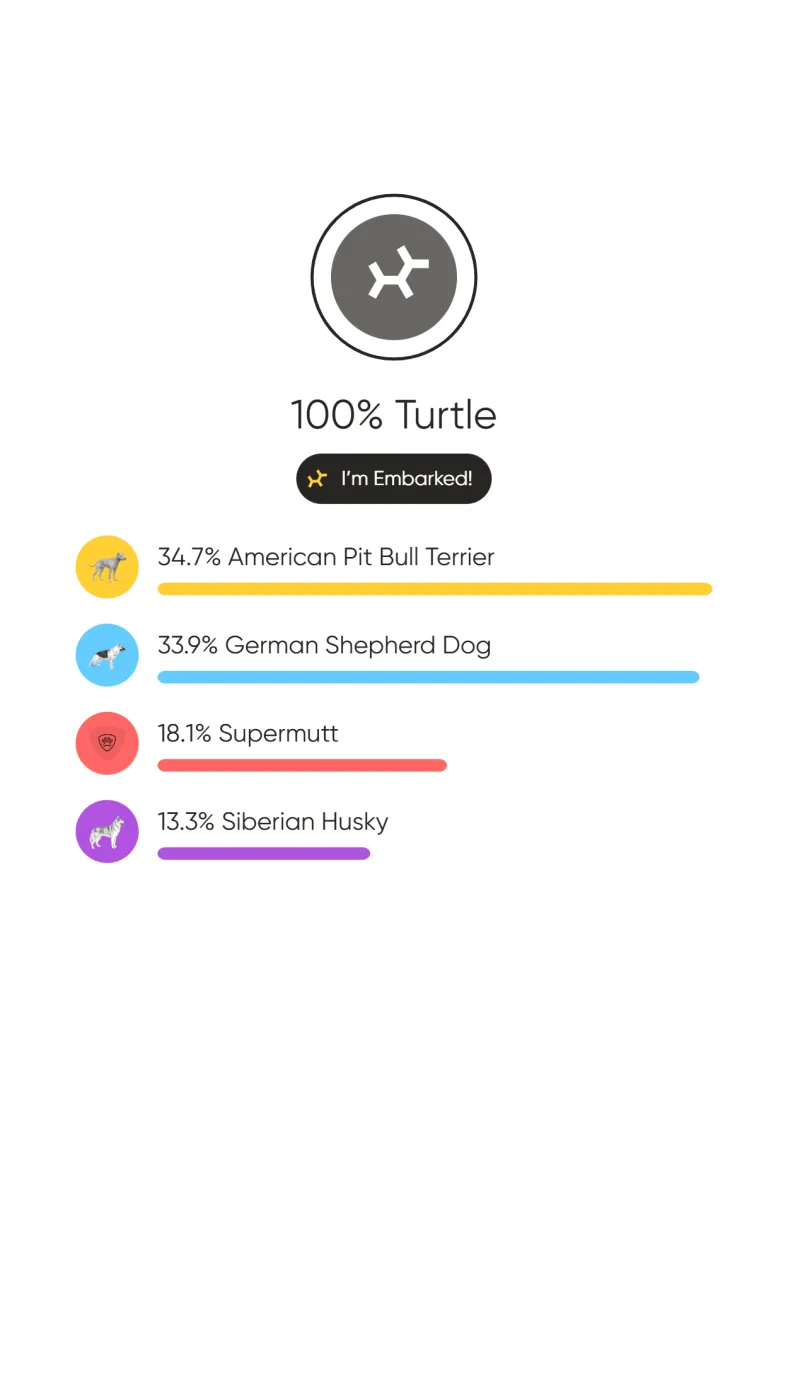
Task: Click the 34.7% percentage value
Action: pyautogui.click(x=189, y=557)
